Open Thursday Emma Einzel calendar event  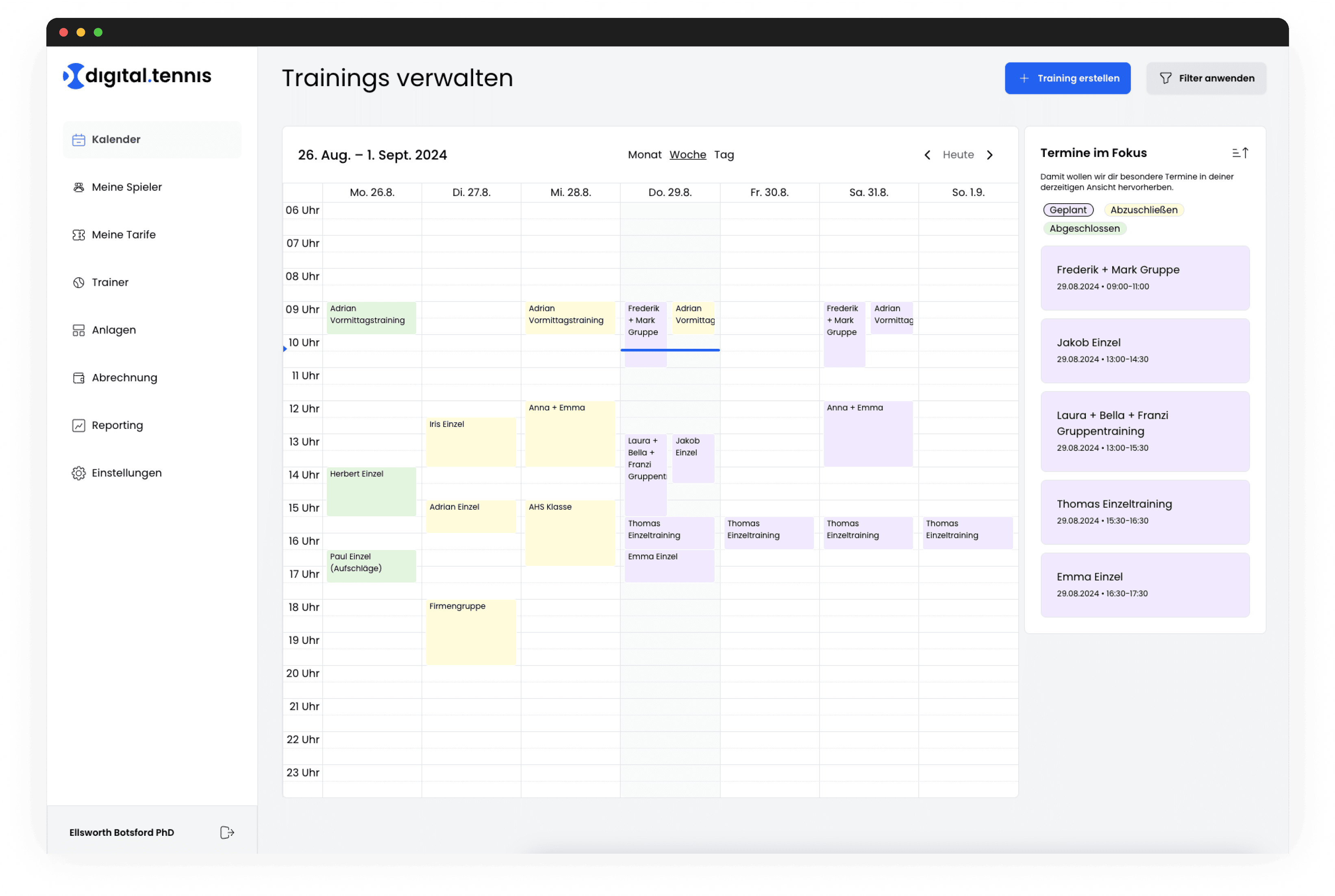[x=670, y=566]
